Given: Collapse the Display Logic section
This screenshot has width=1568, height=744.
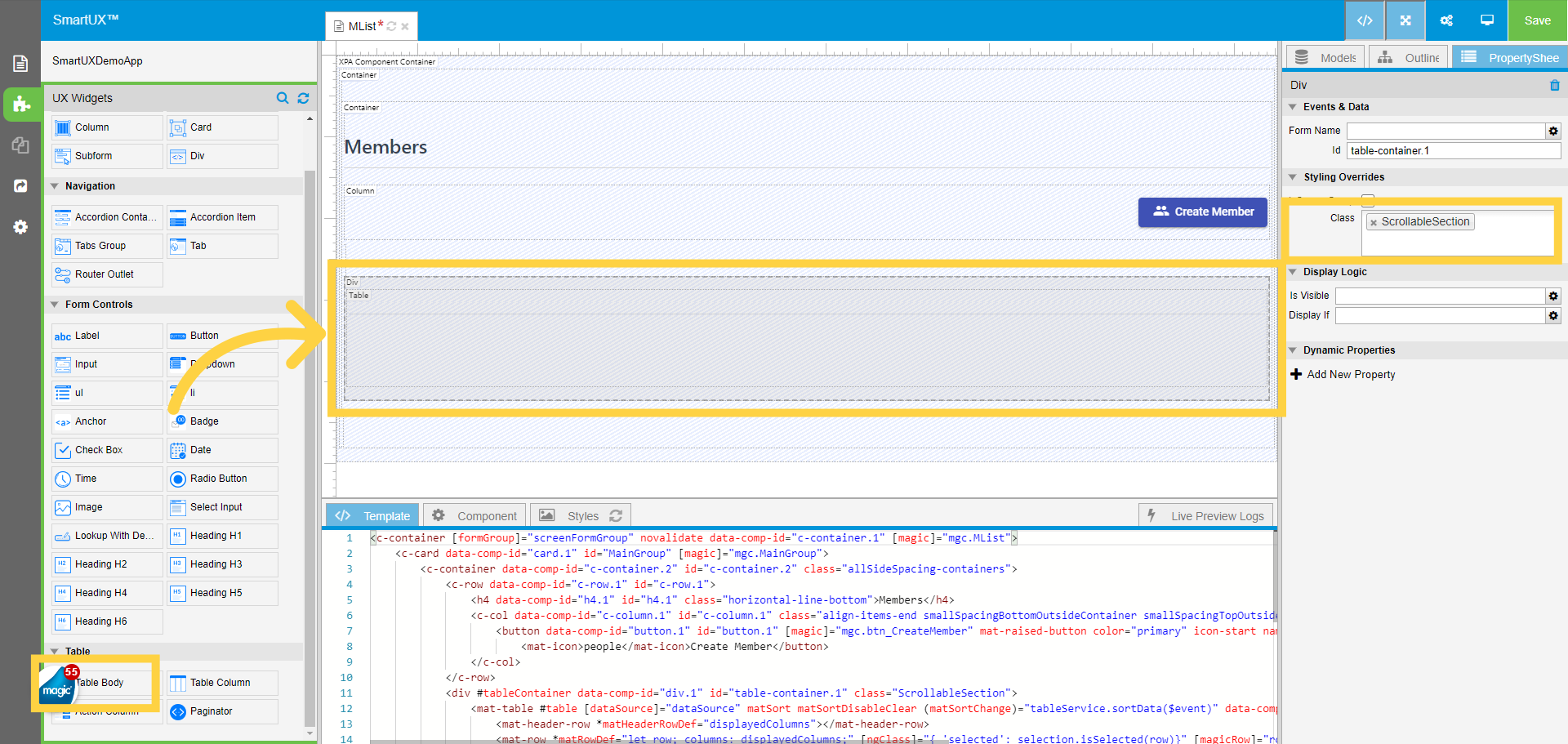Looking at the screenshot, I should 1293,272.
